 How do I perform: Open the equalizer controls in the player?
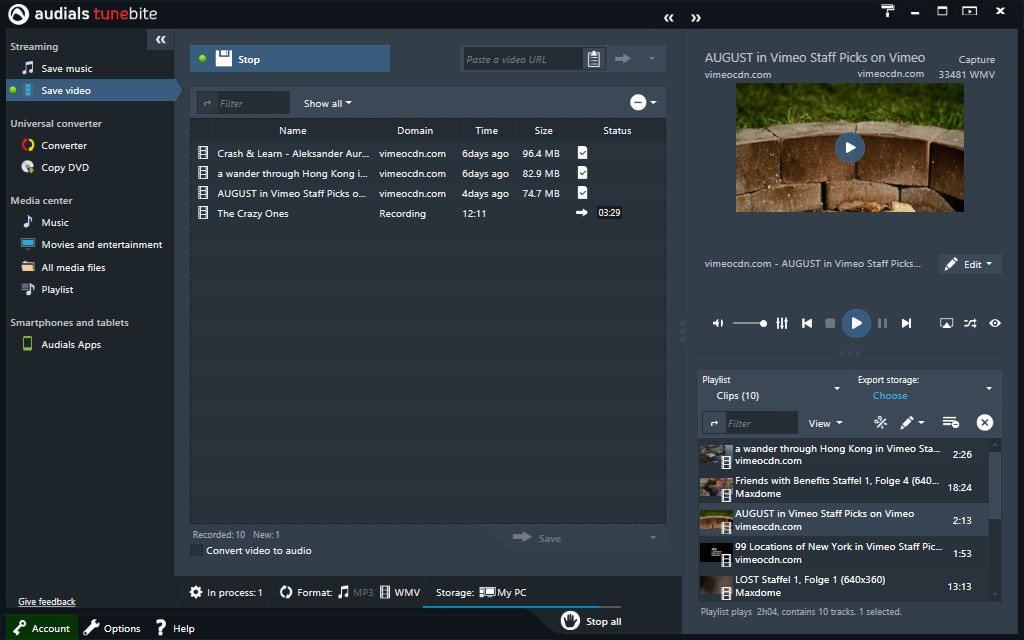(781, 323)
